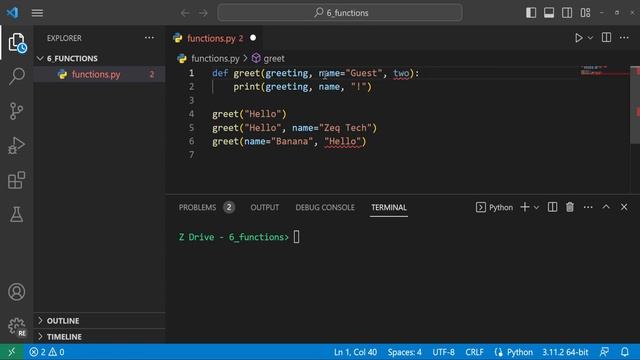This screenshot has height=360, width=640.
Task: Open the Accounts menu icon
Action: point(17,292)
